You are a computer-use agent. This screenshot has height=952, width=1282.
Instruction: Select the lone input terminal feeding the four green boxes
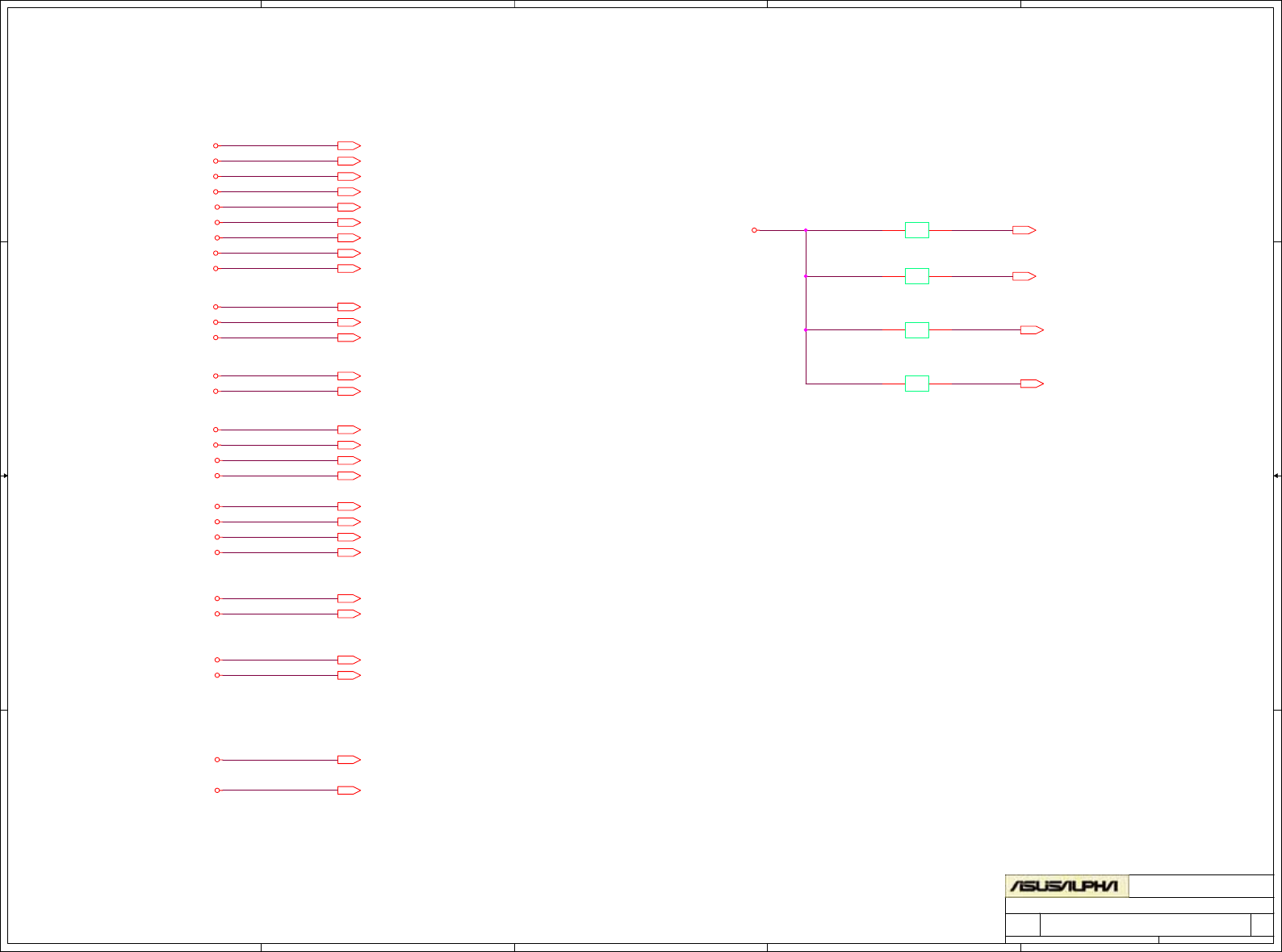coord(755,230)
